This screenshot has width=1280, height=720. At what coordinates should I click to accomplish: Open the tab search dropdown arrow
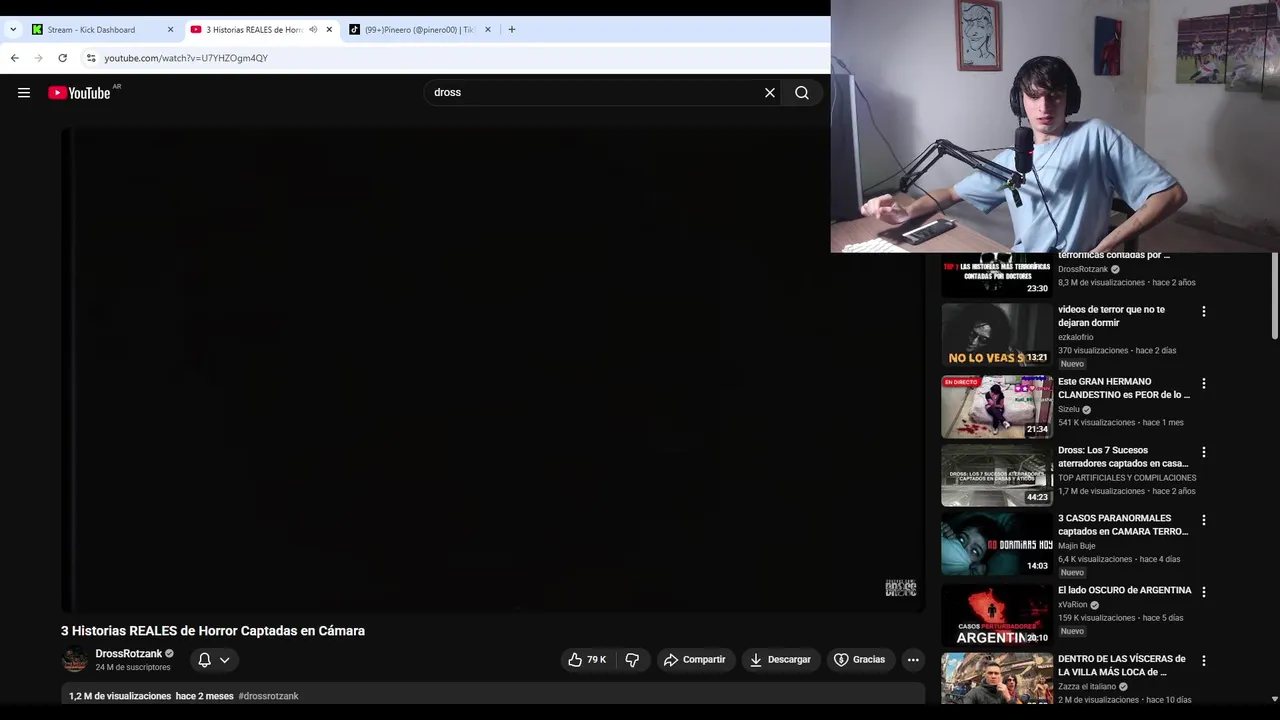click(13, 30)
